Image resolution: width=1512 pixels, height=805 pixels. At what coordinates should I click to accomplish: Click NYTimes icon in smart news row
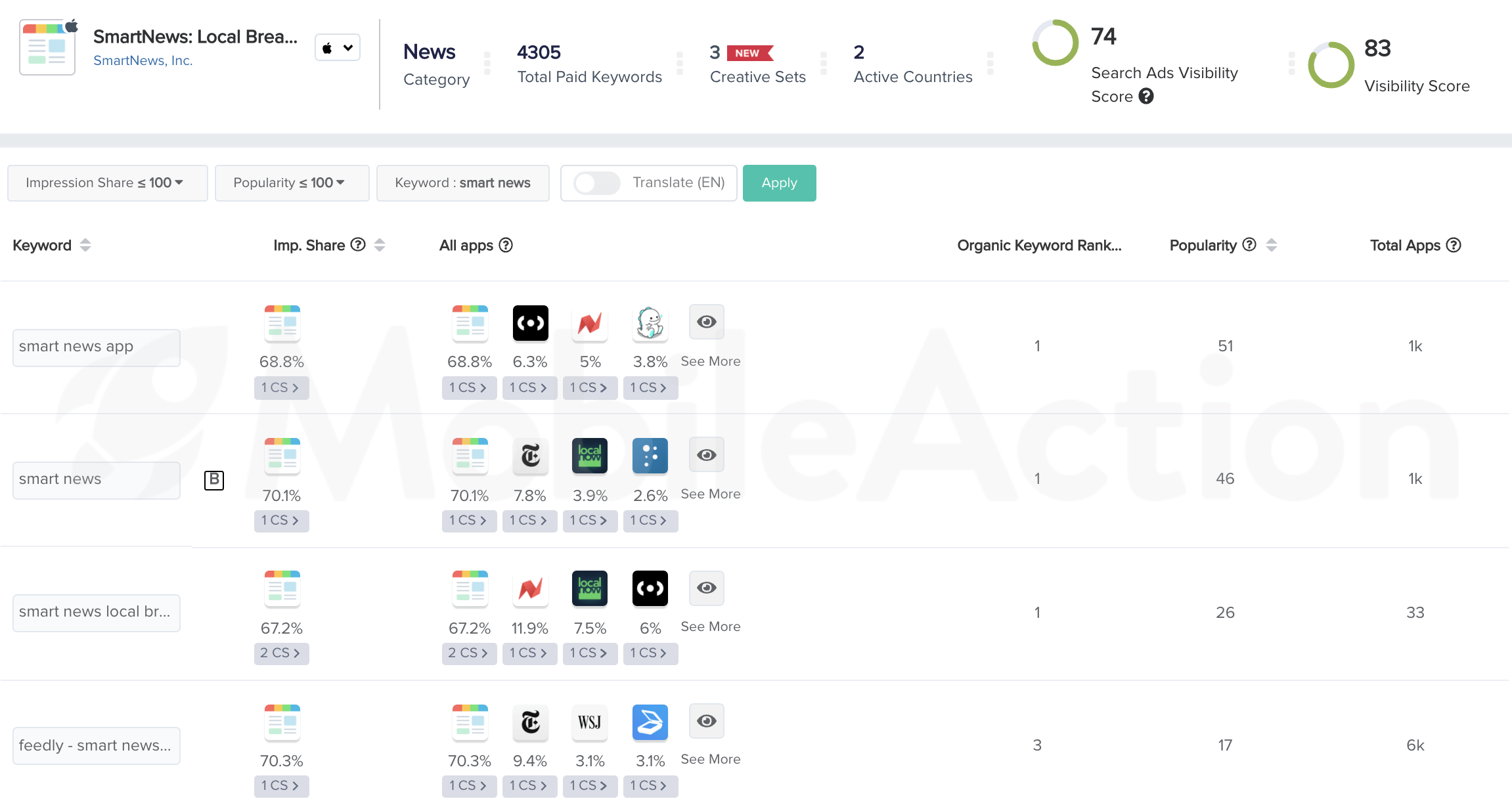(x=530, y=456)
